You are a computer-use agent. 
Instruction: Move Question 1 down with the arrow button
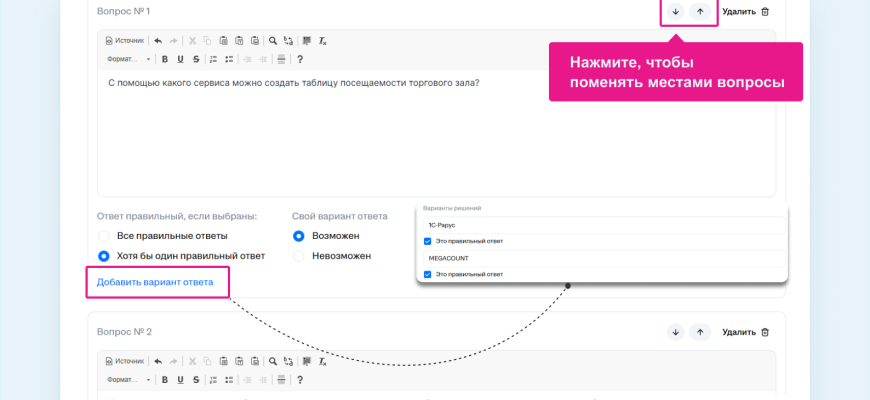(x=675, y=12)
